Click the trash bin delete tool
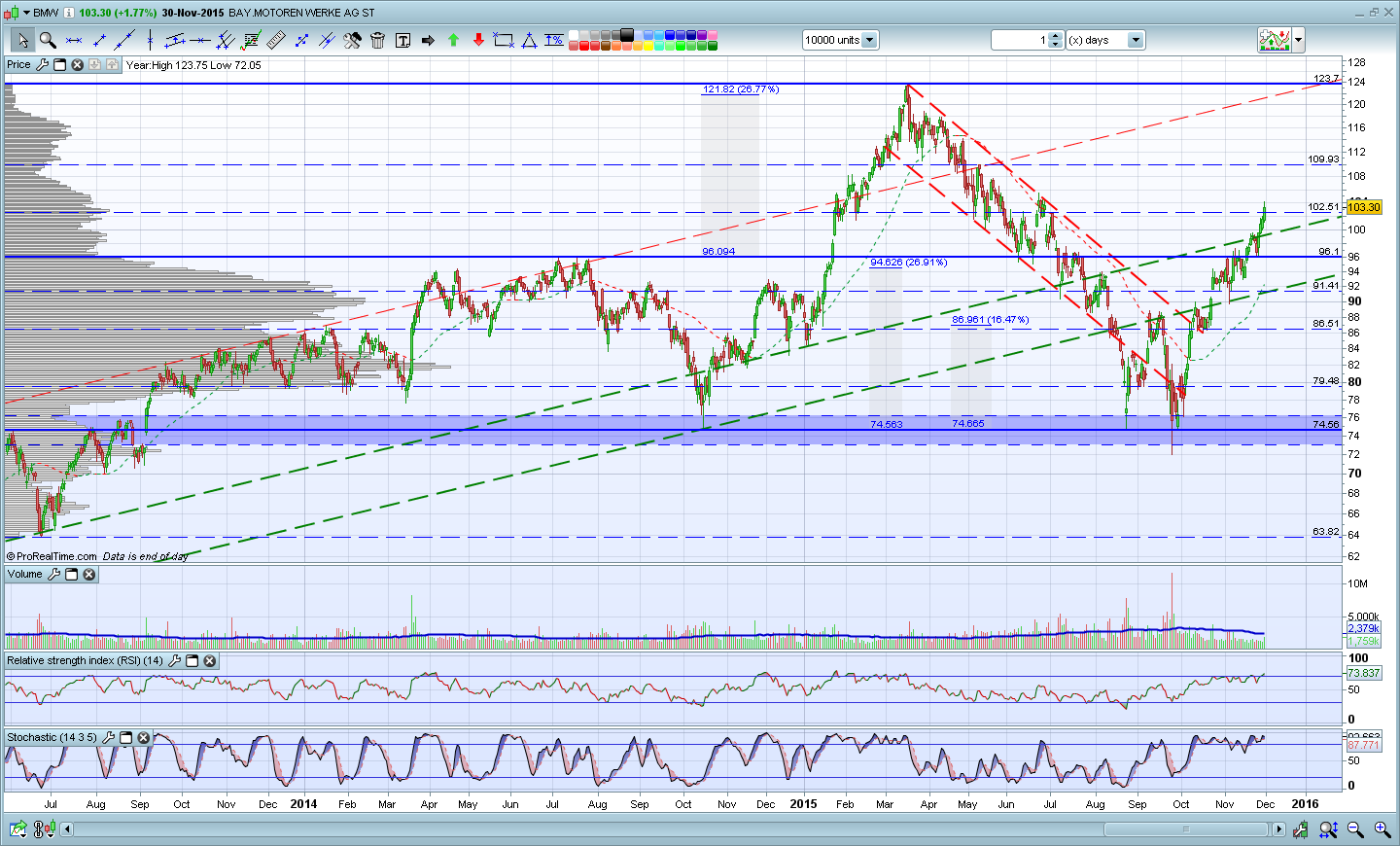1400x846 pixels. point(377,40)
